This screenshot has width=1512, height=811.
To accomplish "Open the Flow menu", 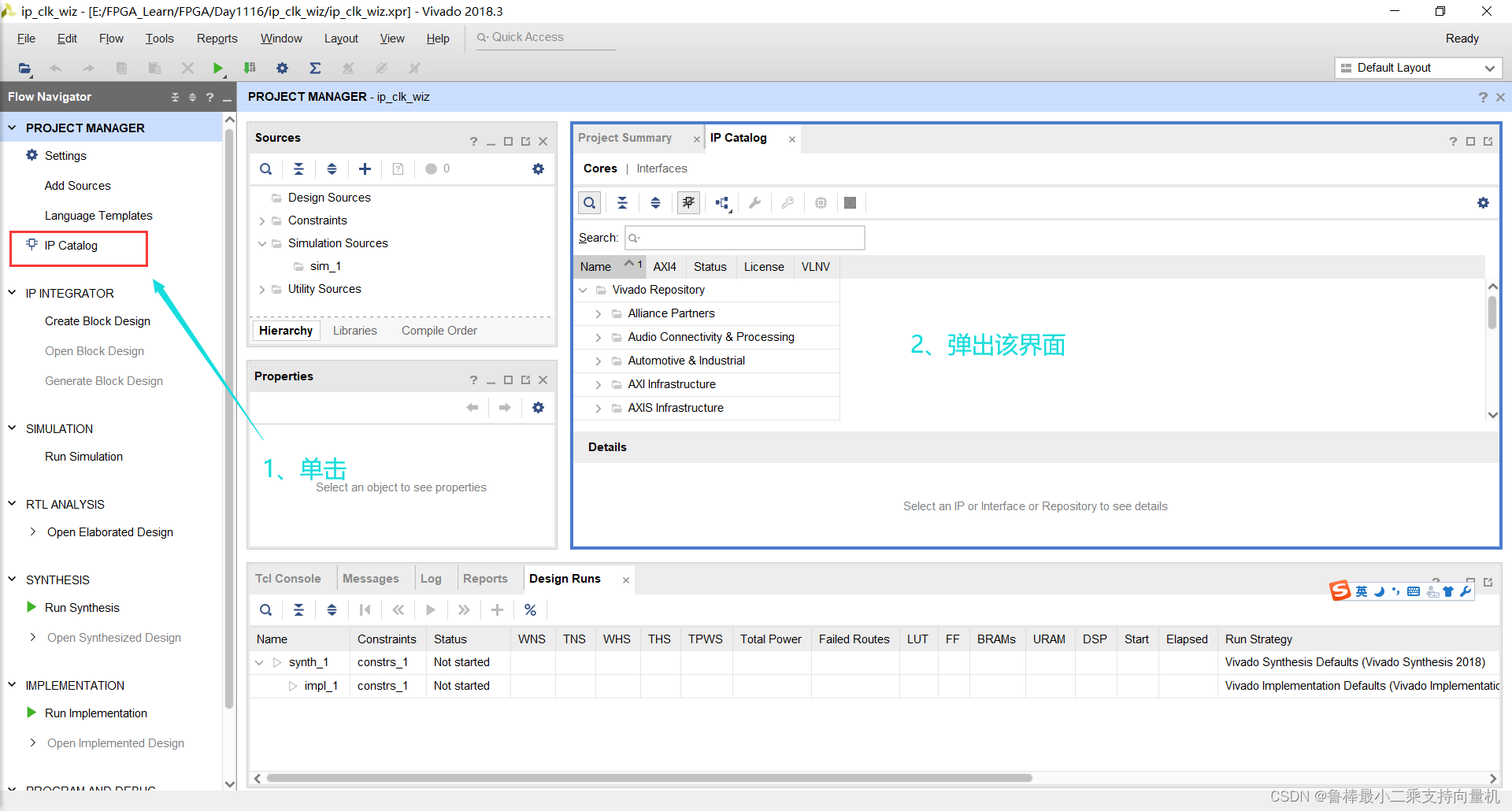I will 111,39.
